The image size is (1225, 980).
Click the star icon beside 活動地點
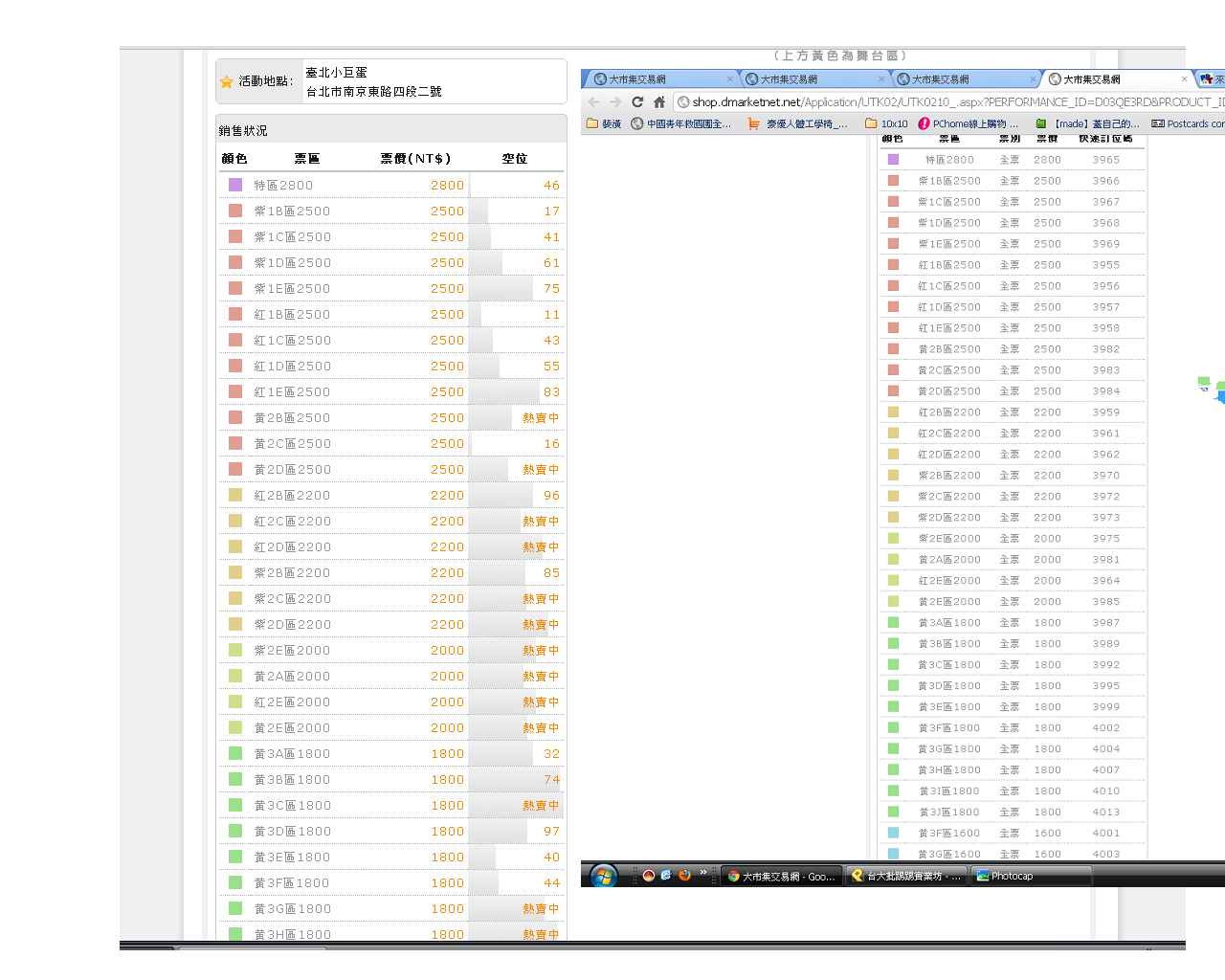coord(227,82)
